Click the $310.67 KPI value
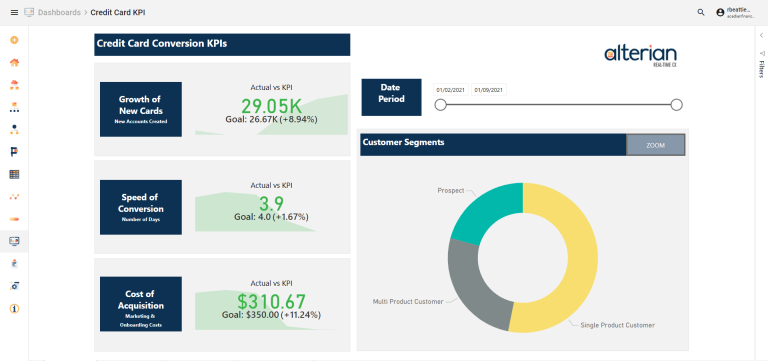 271,301
